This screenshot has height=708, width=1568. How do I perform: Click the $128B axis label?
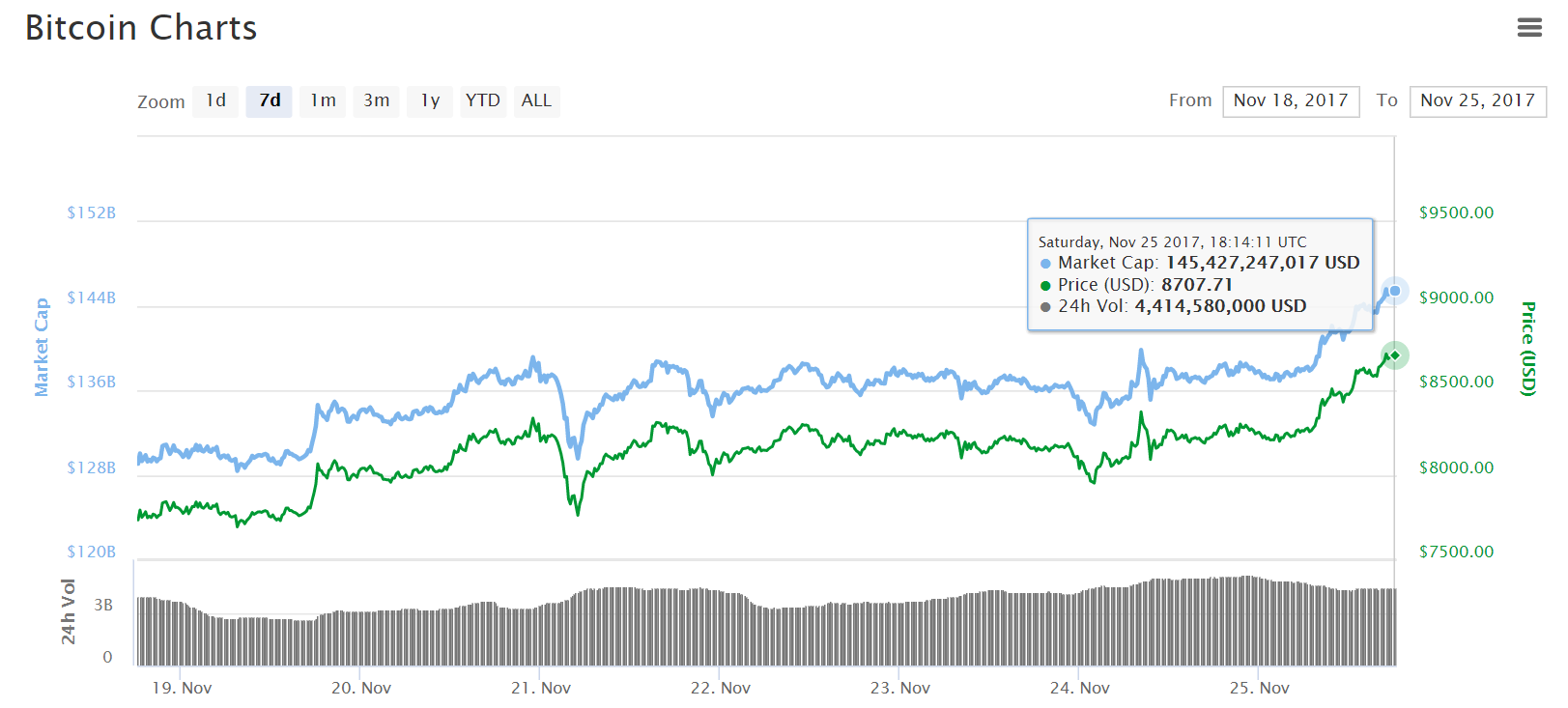click(91, 467)
